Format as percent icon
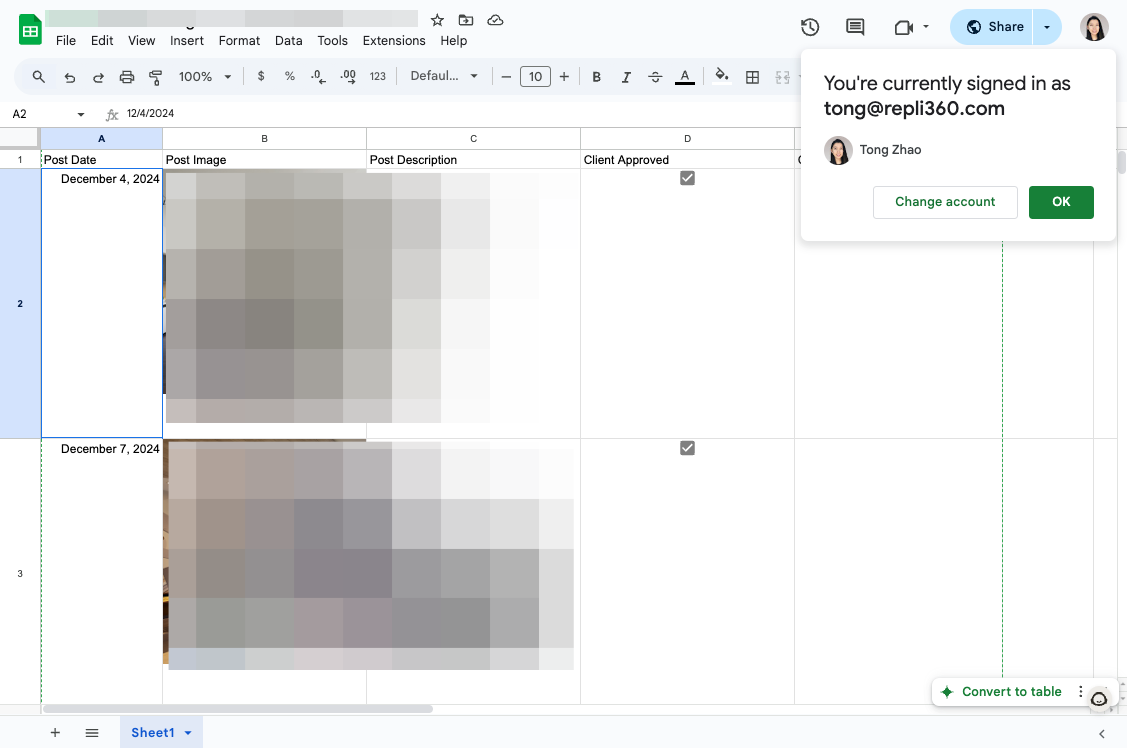Viewport: 1127px width, 748px height. coord(290,76)
